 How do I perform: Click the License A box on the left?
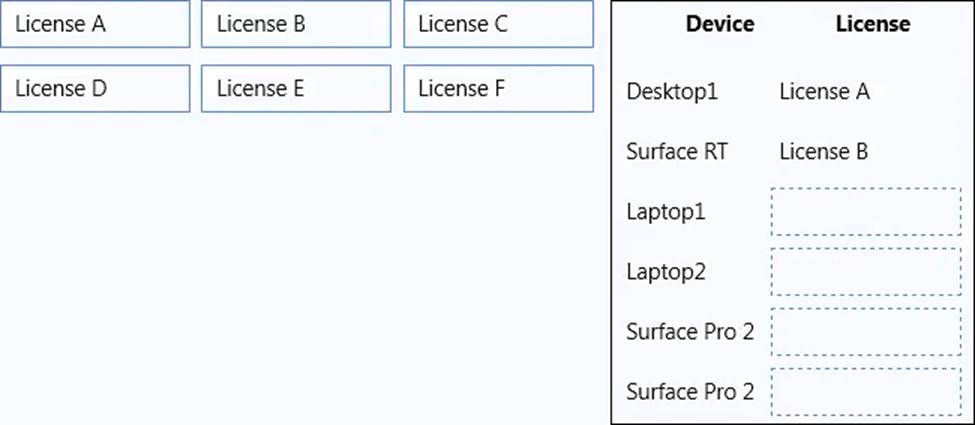(x=95, y=24)
